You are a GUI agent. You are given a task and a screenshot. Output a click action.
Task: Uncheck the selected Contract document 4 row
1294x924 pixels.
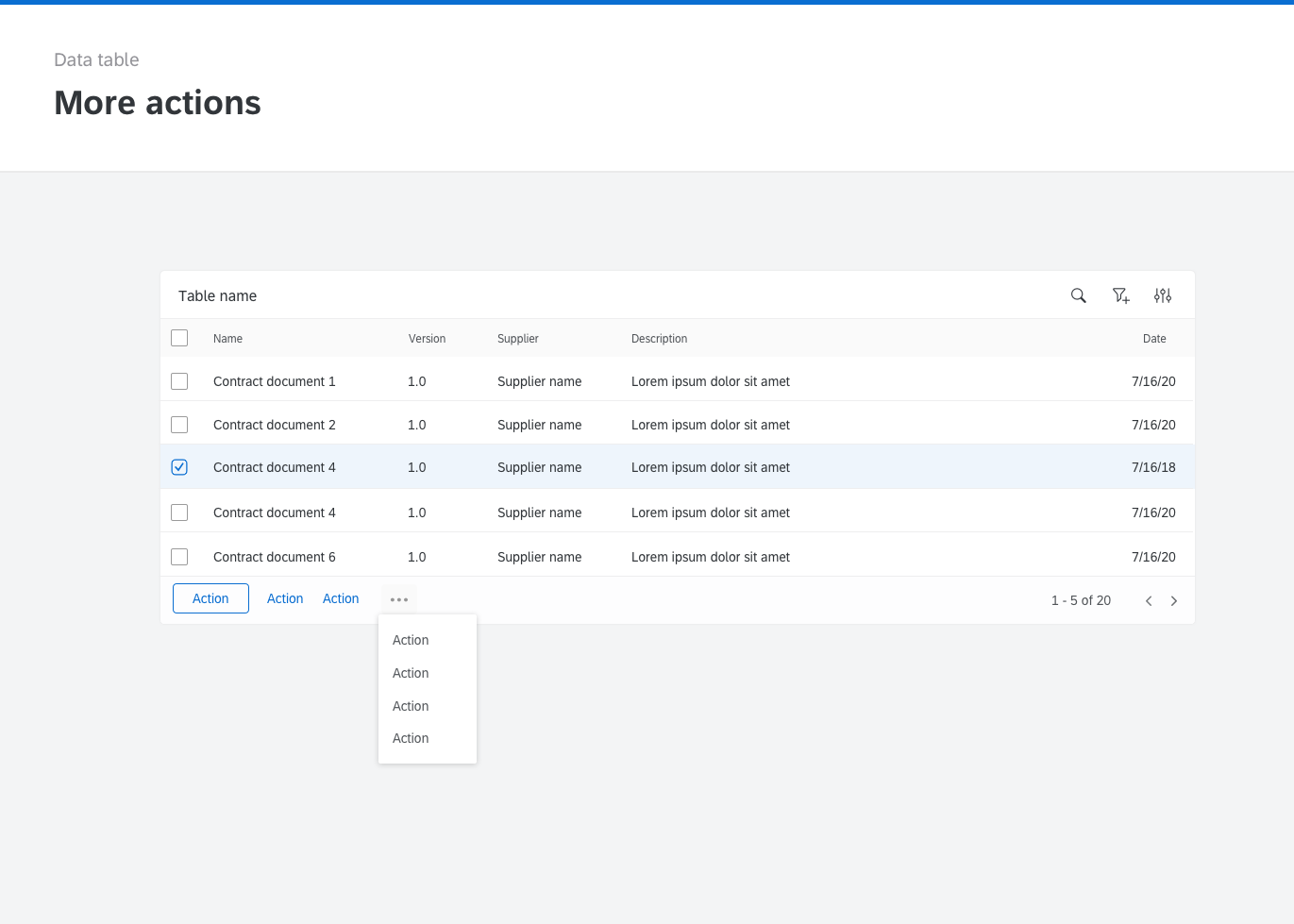click(179, 466)
